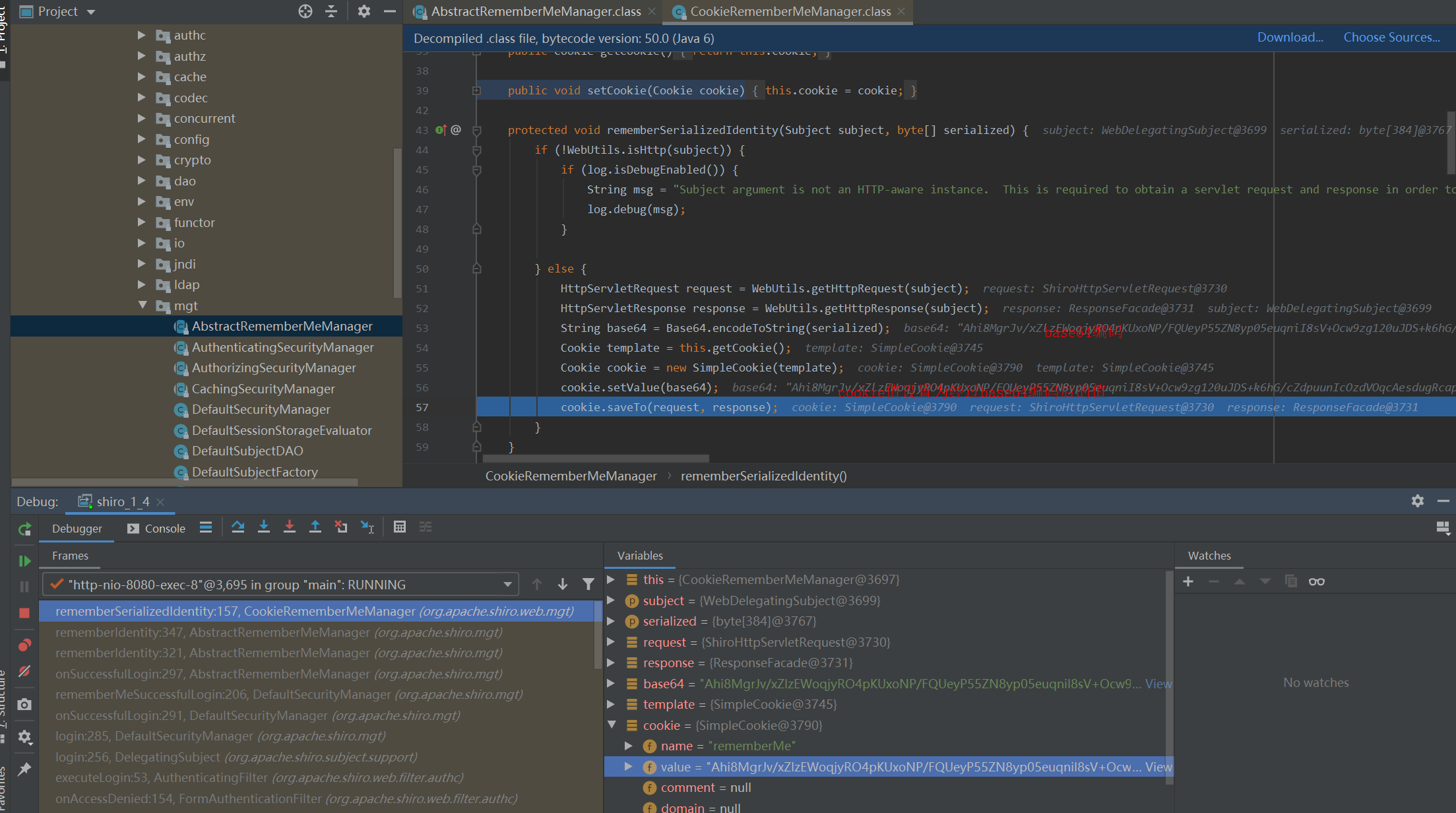The image size is (1456, 813).
Task: Click the Variables panel vertical scrollbar
Action: pyautogui.click(x=1169, y=676)
